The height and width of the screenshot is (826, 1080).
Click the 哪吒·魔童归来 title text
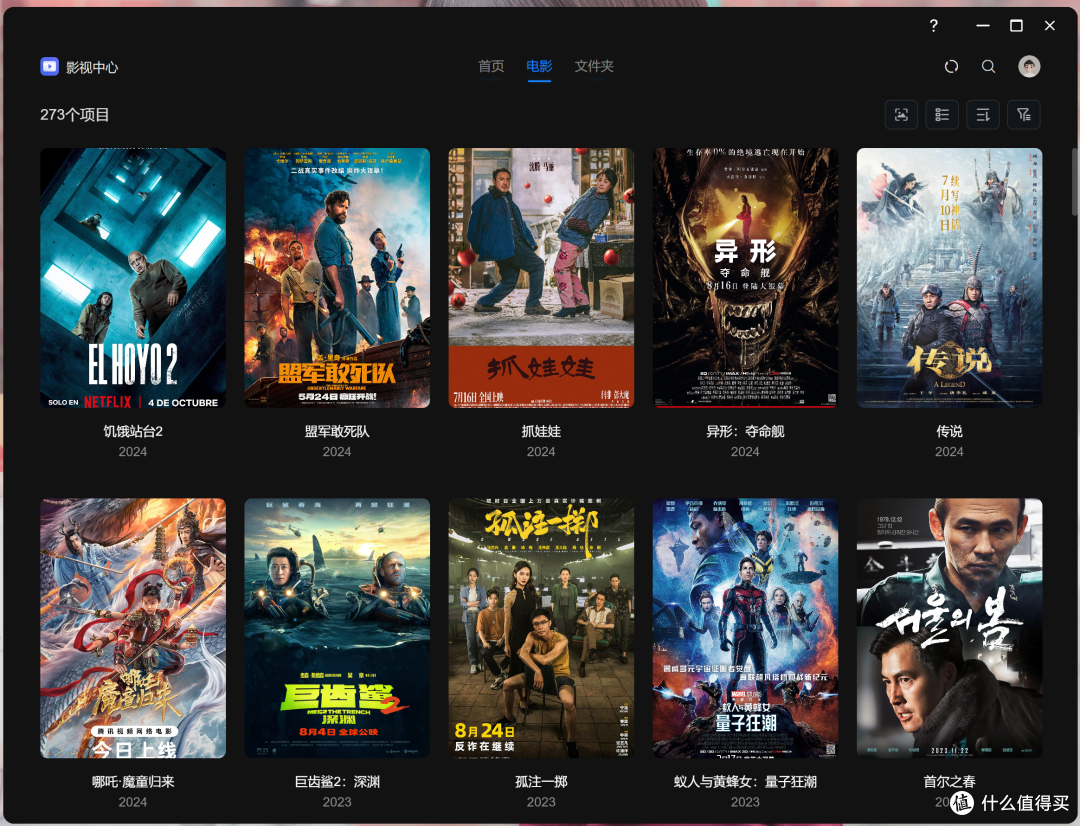point(133,782)
